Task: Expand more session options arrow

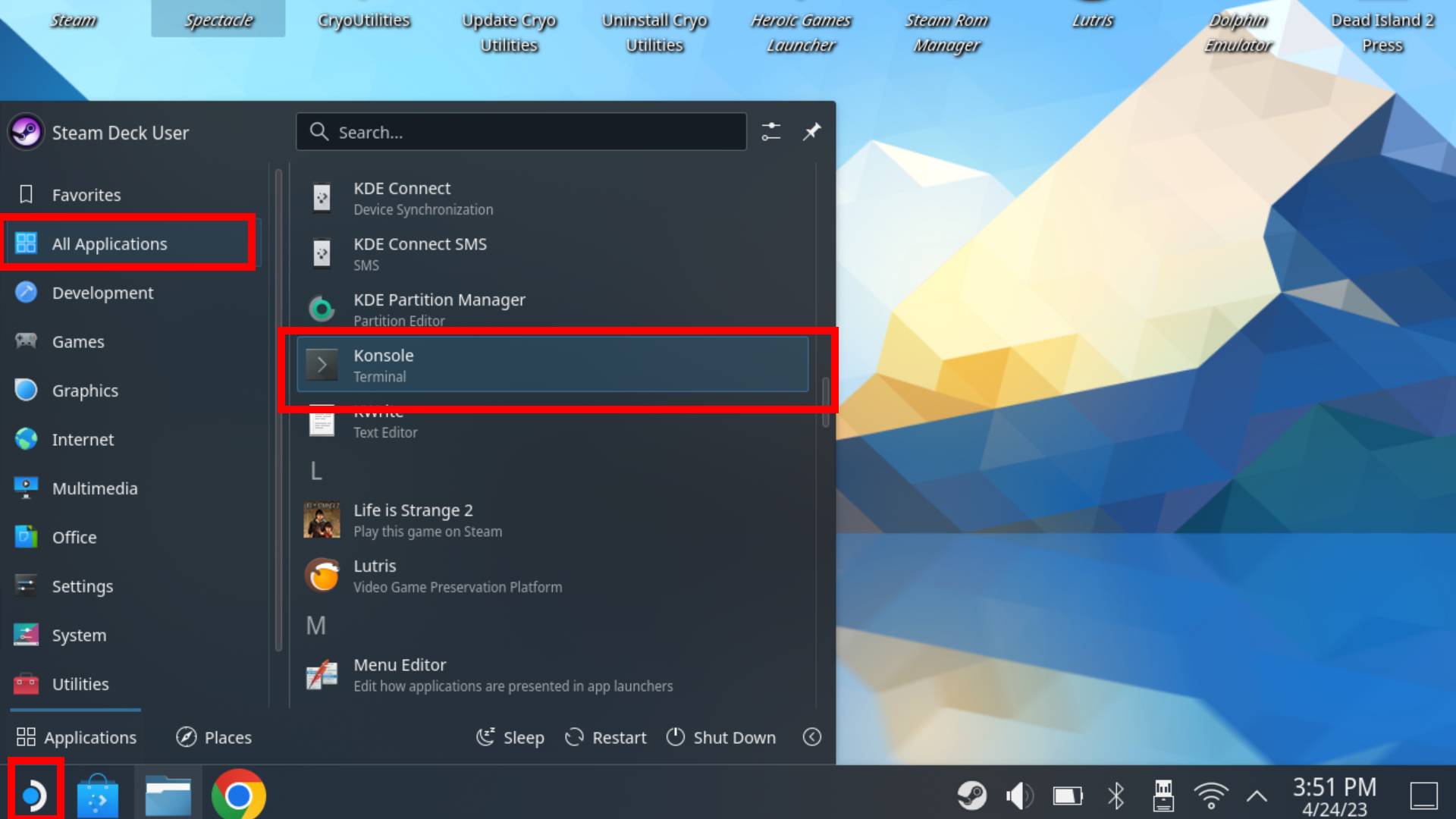Action: click(x=811, y=737)
